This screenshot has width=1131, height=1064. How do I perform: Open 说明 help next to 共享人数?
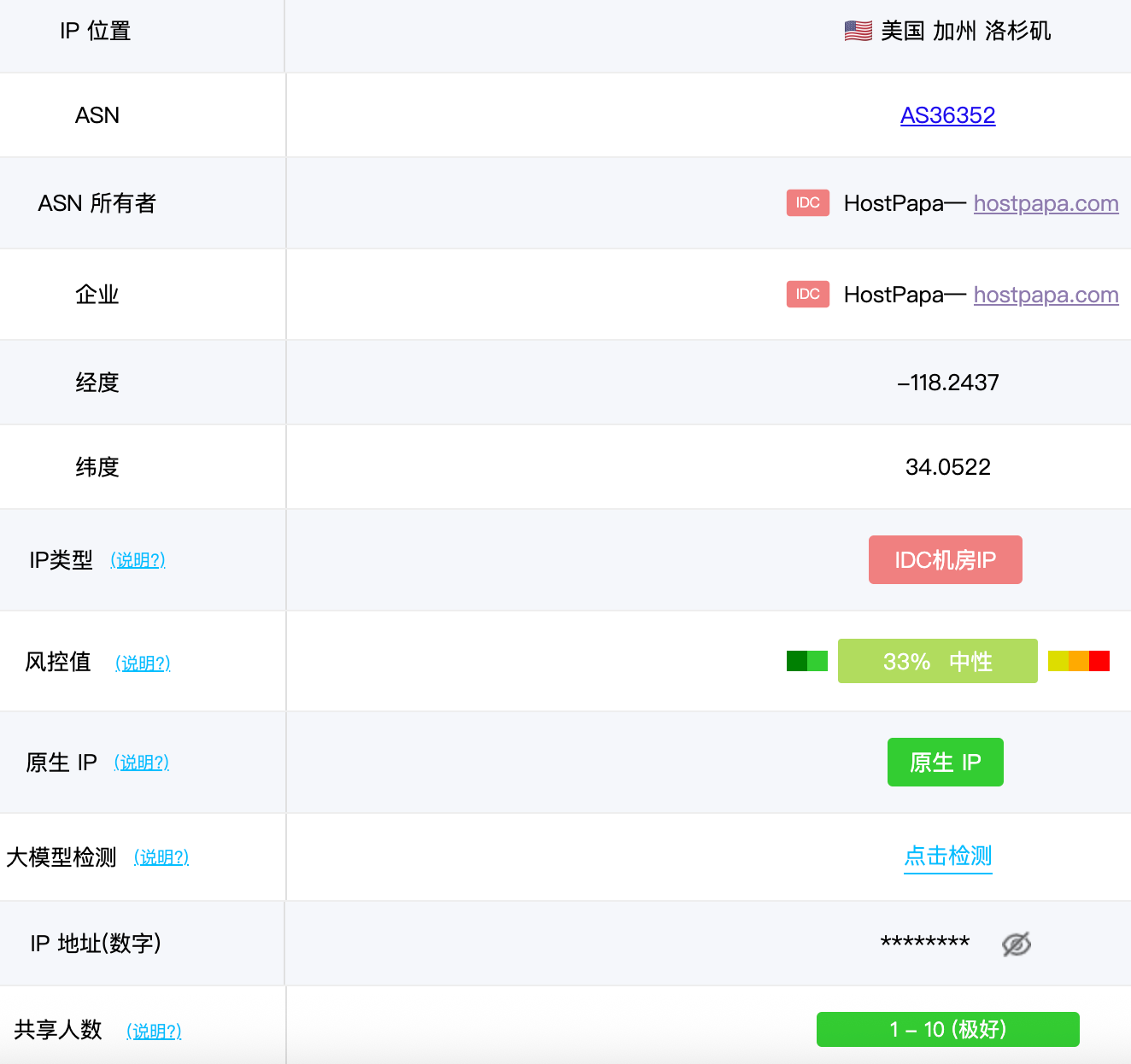pyautogui.click(x=154, y=1032)
